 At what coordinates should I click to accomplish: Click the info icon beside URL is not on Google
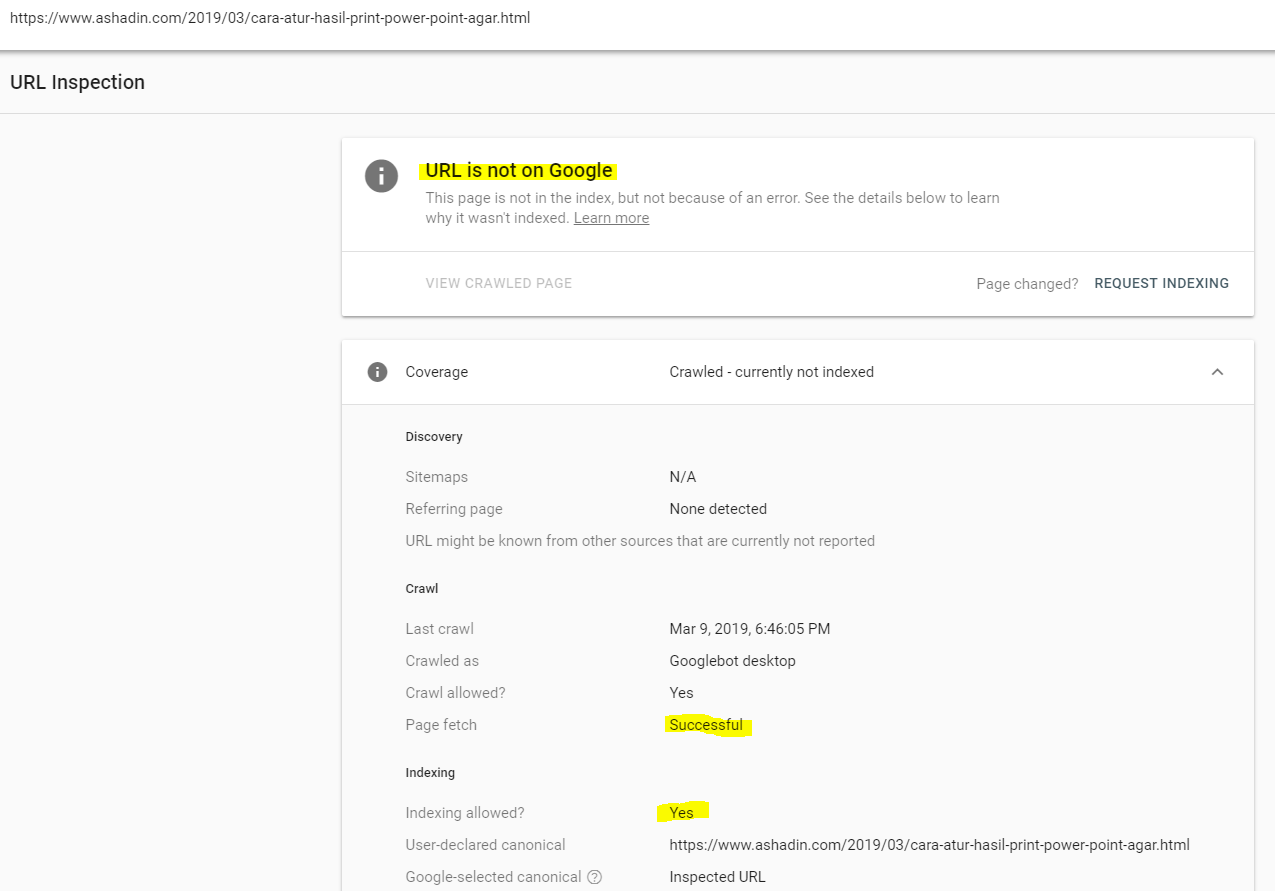click(x=381, y=176)
